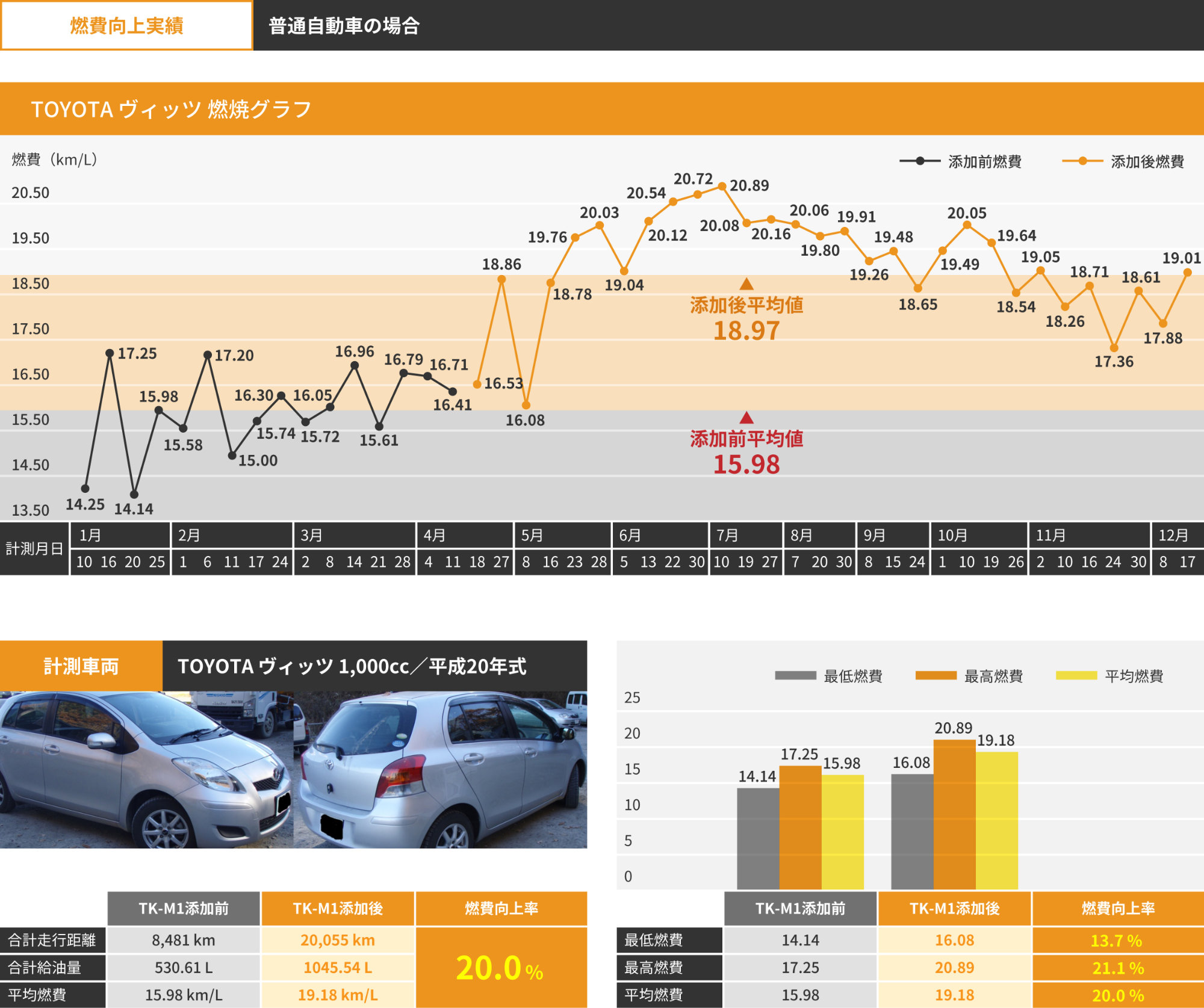
Task: Click the 20,055 km table cell
Action: pyautogui.click(x=338, y=940)
